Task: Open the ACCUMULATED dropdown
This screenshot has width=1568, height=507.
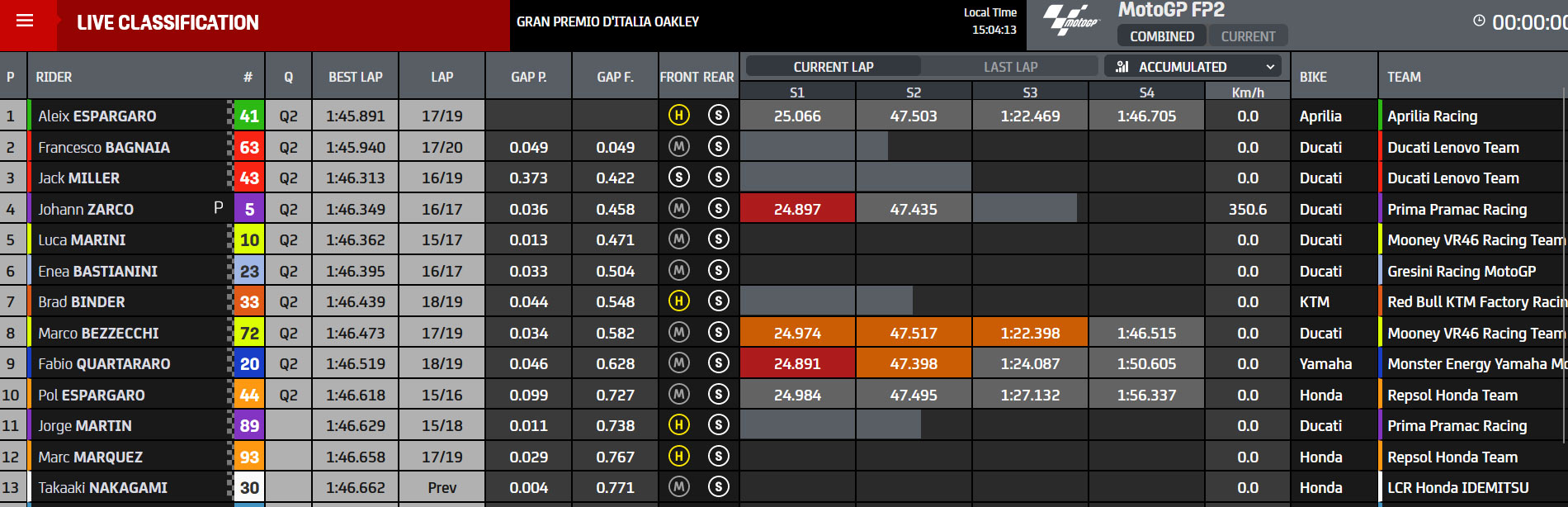Action: pyautogui.click(x=1193, y=66)
